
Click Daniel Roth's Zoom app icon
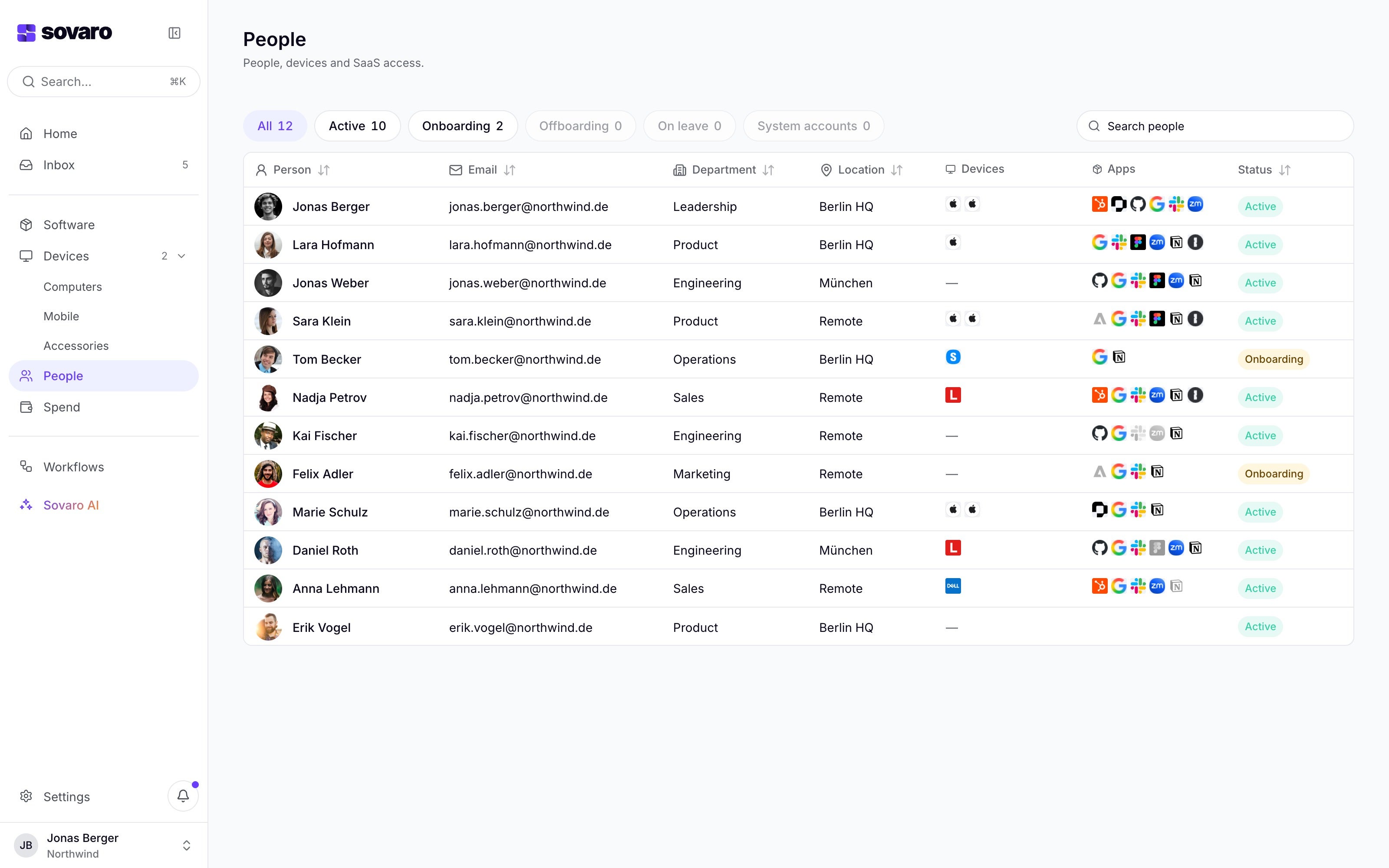coord(1176,548)
